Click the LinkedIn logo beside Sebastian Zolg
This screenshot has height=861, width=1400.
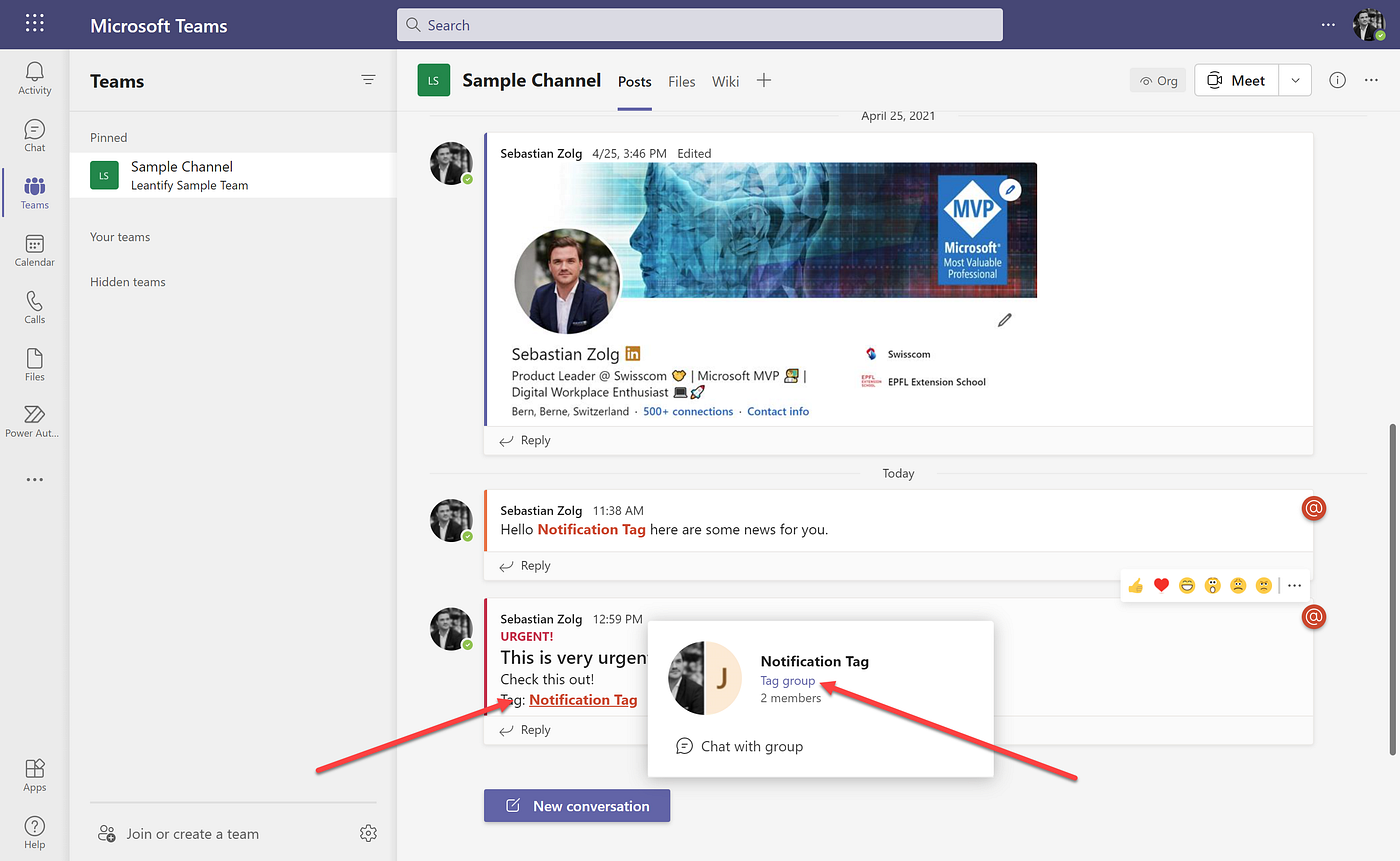(632, 353)
